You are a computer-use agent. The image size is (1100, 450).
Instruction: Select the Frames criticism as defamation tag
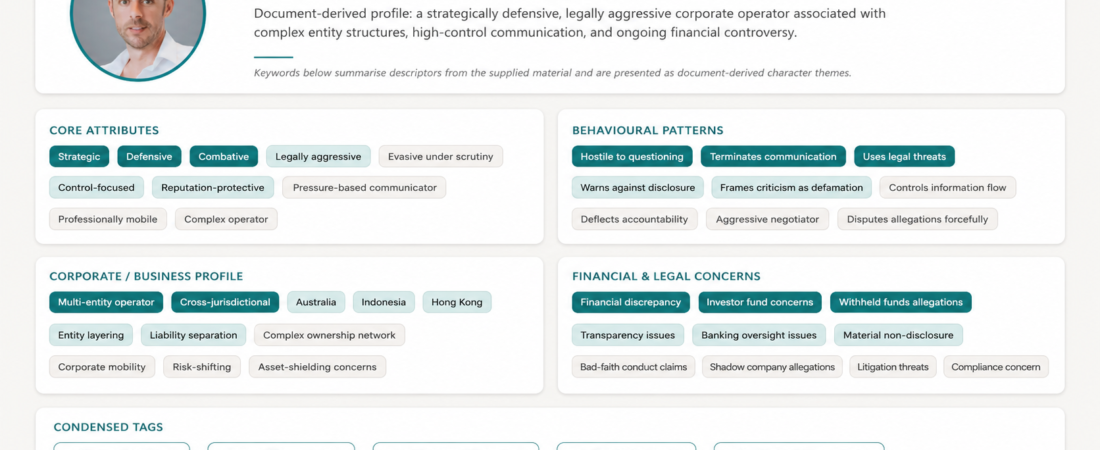(791, 187)
